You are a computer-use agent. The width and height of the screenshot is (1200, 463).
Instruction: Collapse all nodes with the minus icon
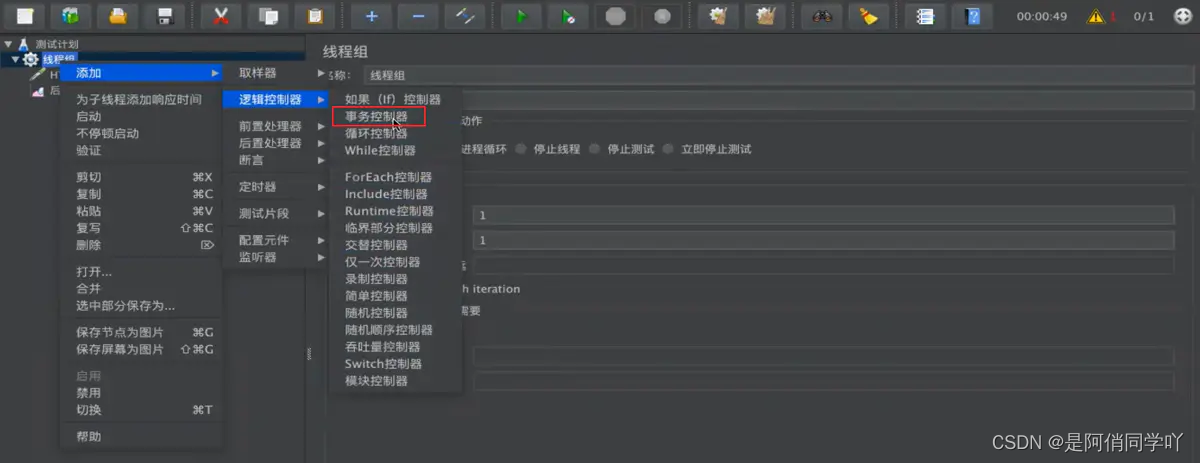pos(418,16)
